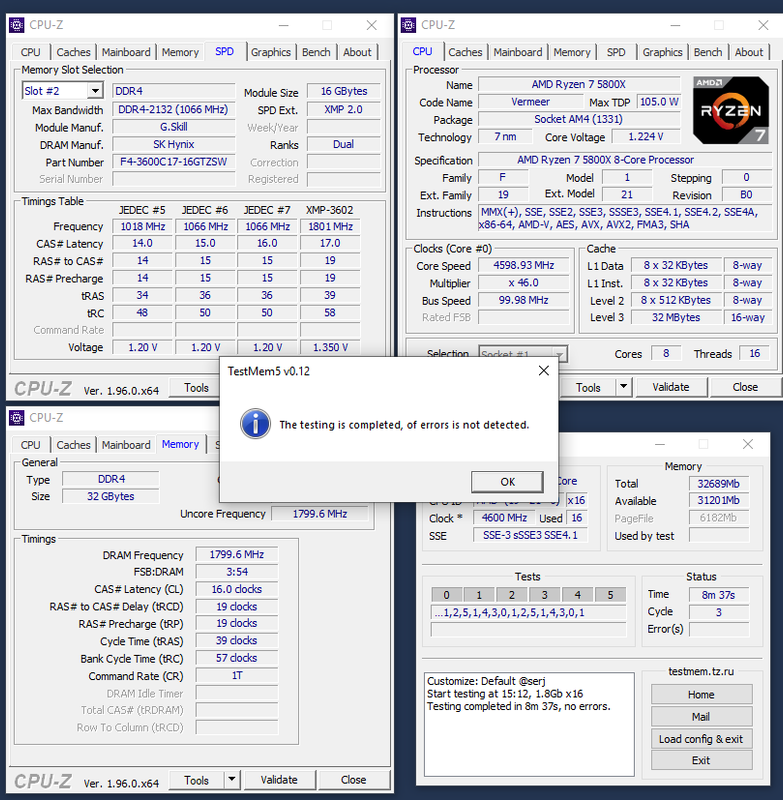
Task: Open SPD tab in the processor CPU-Z window
Action: (x=616, y=52)
